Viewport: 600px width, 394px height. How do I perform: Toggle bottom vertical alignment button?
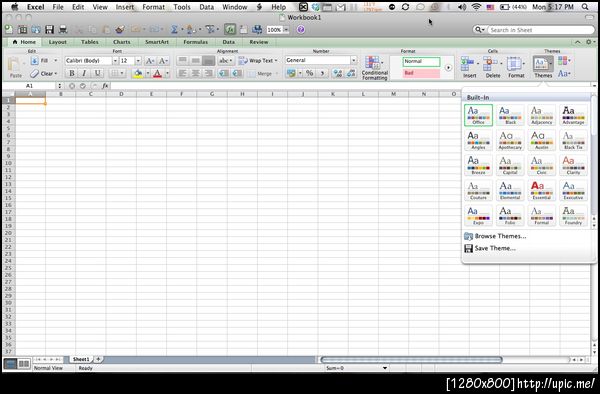coord(209,60)
